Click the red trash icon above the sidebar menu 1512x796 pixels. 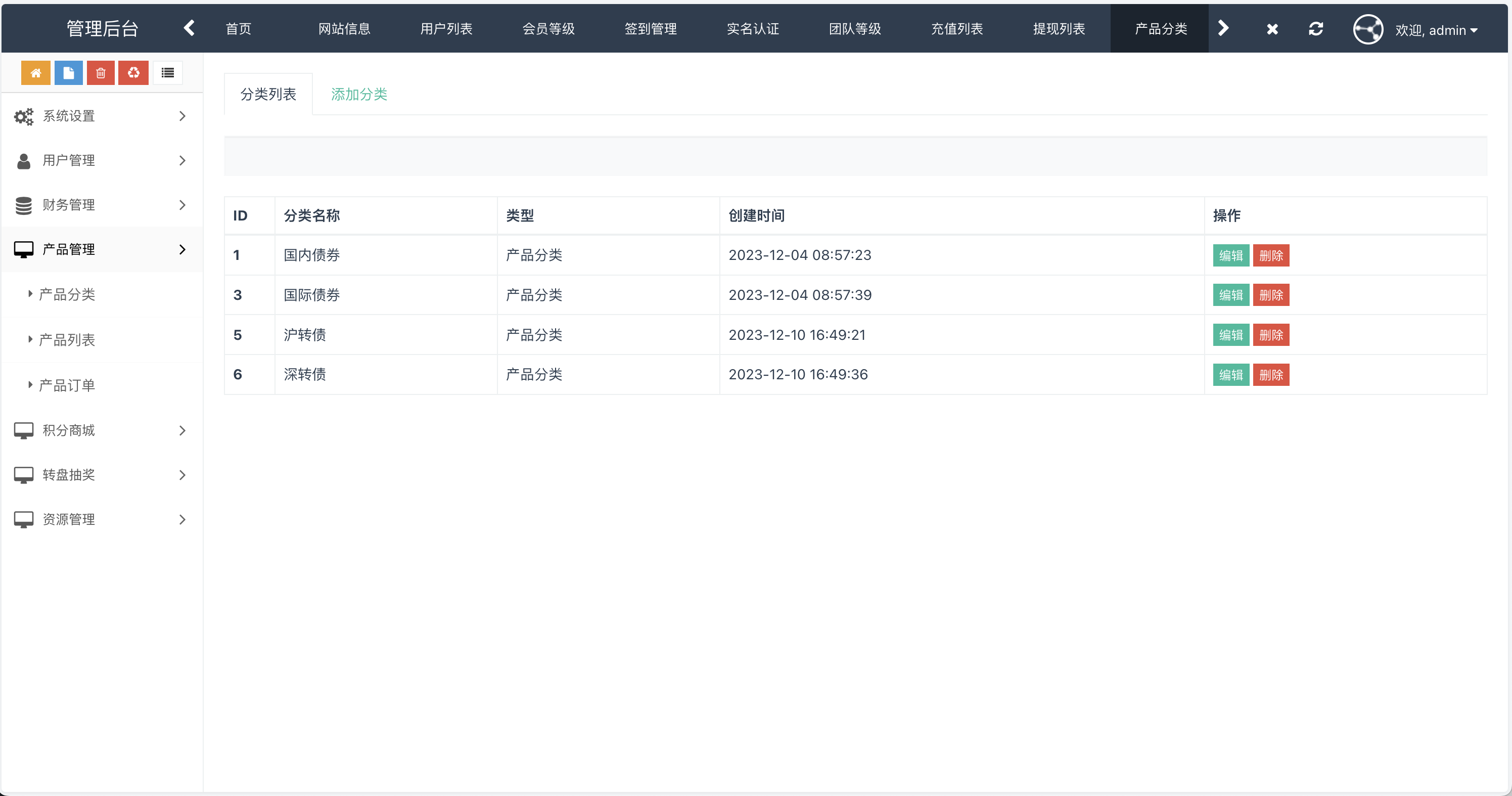(101, 72)
